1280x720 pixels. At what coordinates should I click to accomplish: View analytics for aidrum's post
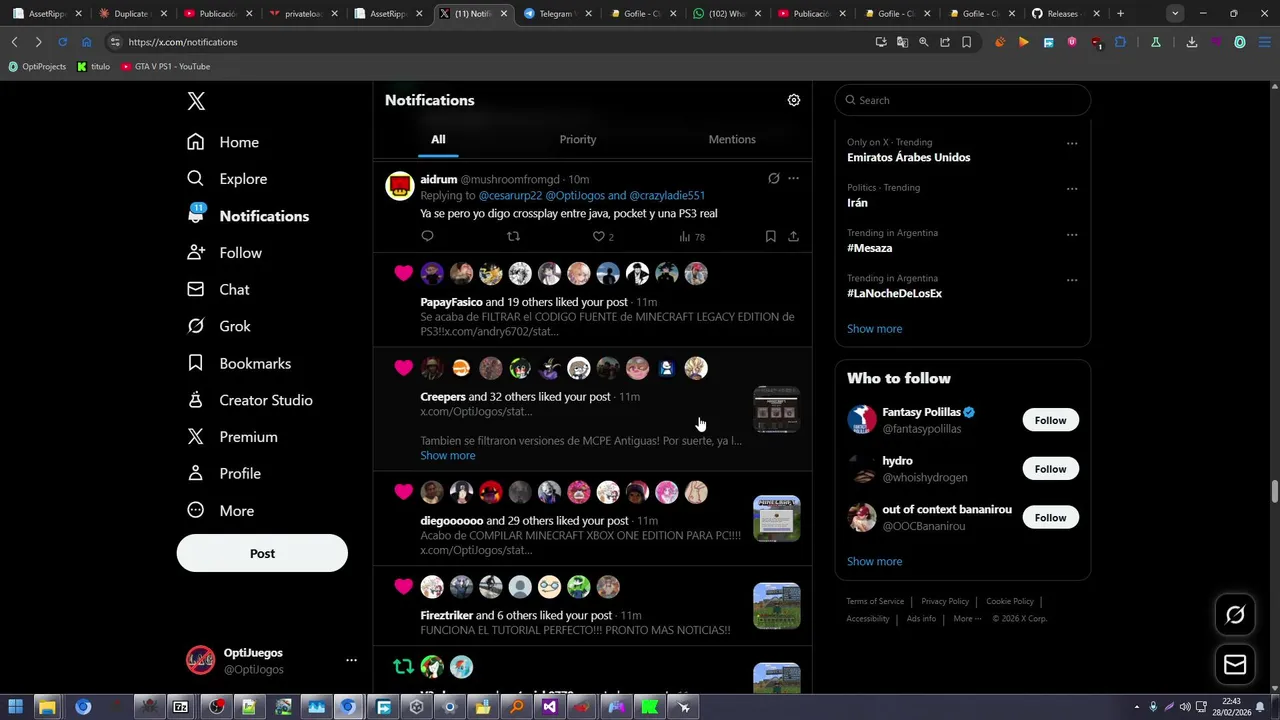692,236
